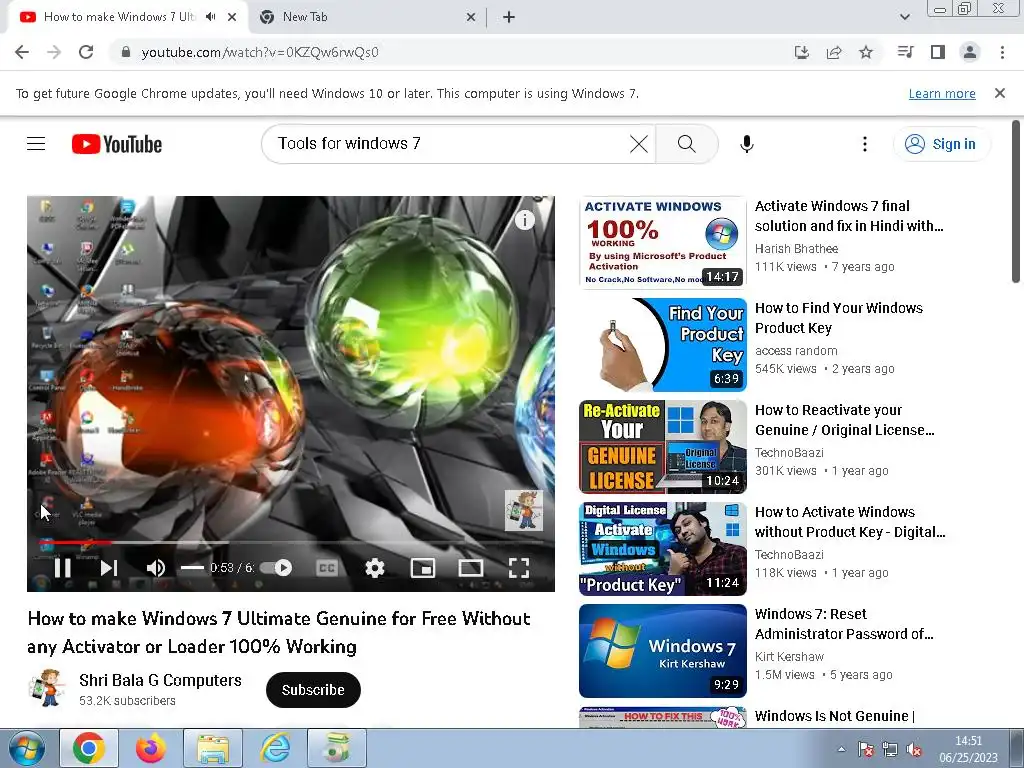Viewport: 1024px width, 768px height.
Task: Open the muted volume tray icon
Action: (x=914, y=750)
